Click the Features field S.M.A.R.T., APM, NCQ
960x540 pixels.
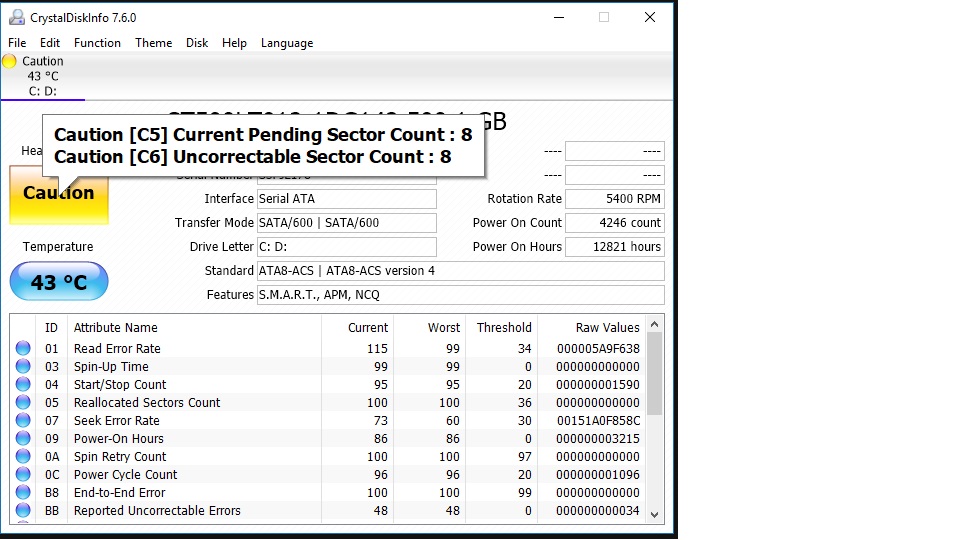[x=460, y=294]
